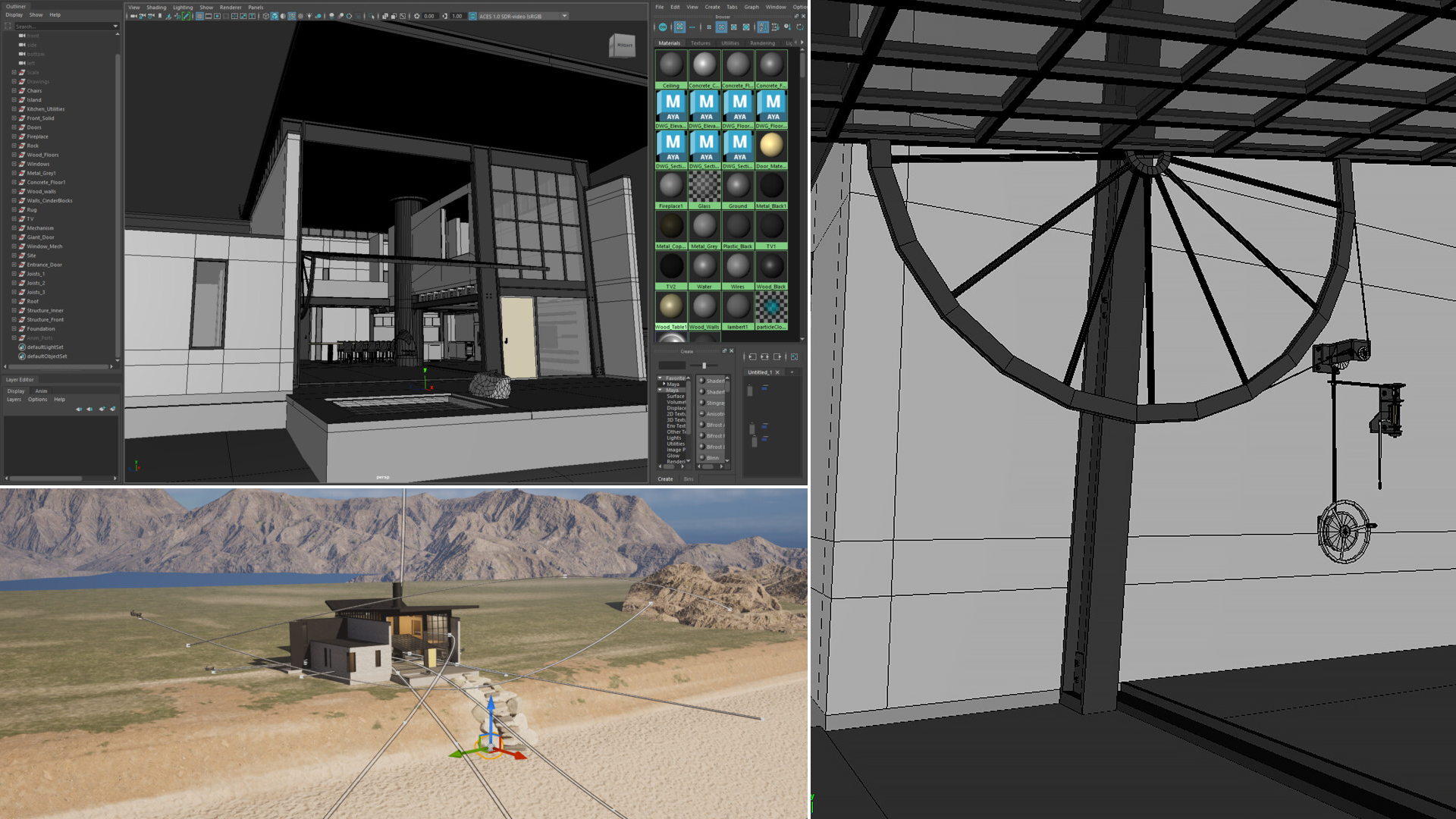Click the Create panel icon size slider
This screenshot has width=1456, height=819.
coord(704,366)
